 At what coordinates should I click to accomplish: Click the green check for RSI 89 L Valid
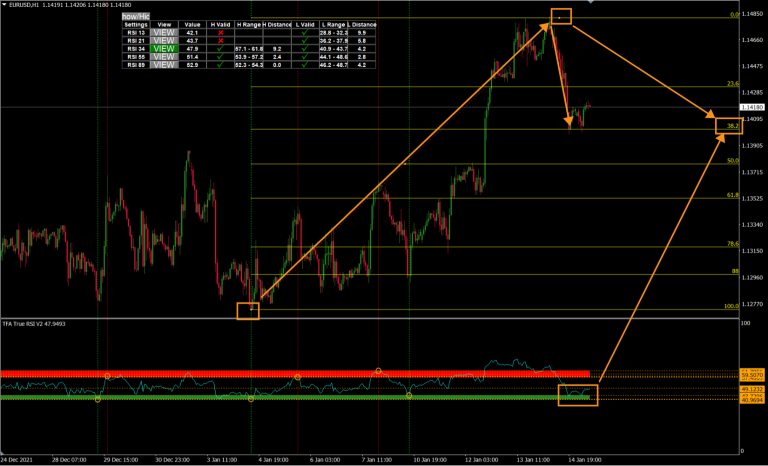pyautogui.click(x=304, y=64)
